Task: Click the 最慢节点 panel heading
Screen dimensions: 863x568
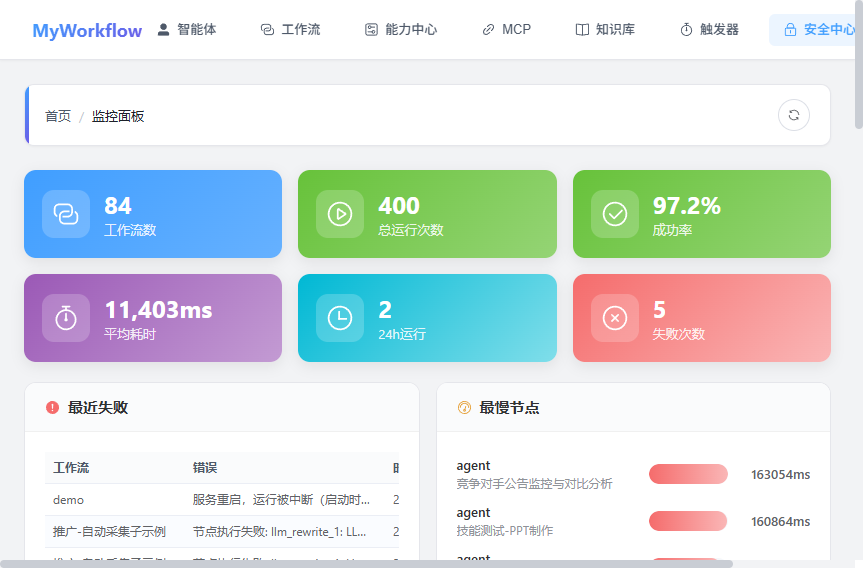Action: coord(510,408)
